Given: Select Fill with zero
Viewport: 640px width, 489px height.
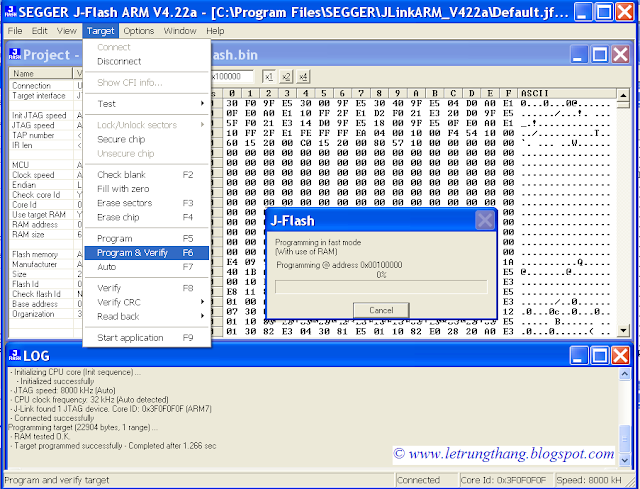Looking at the screenshot, I should point(146,189).
